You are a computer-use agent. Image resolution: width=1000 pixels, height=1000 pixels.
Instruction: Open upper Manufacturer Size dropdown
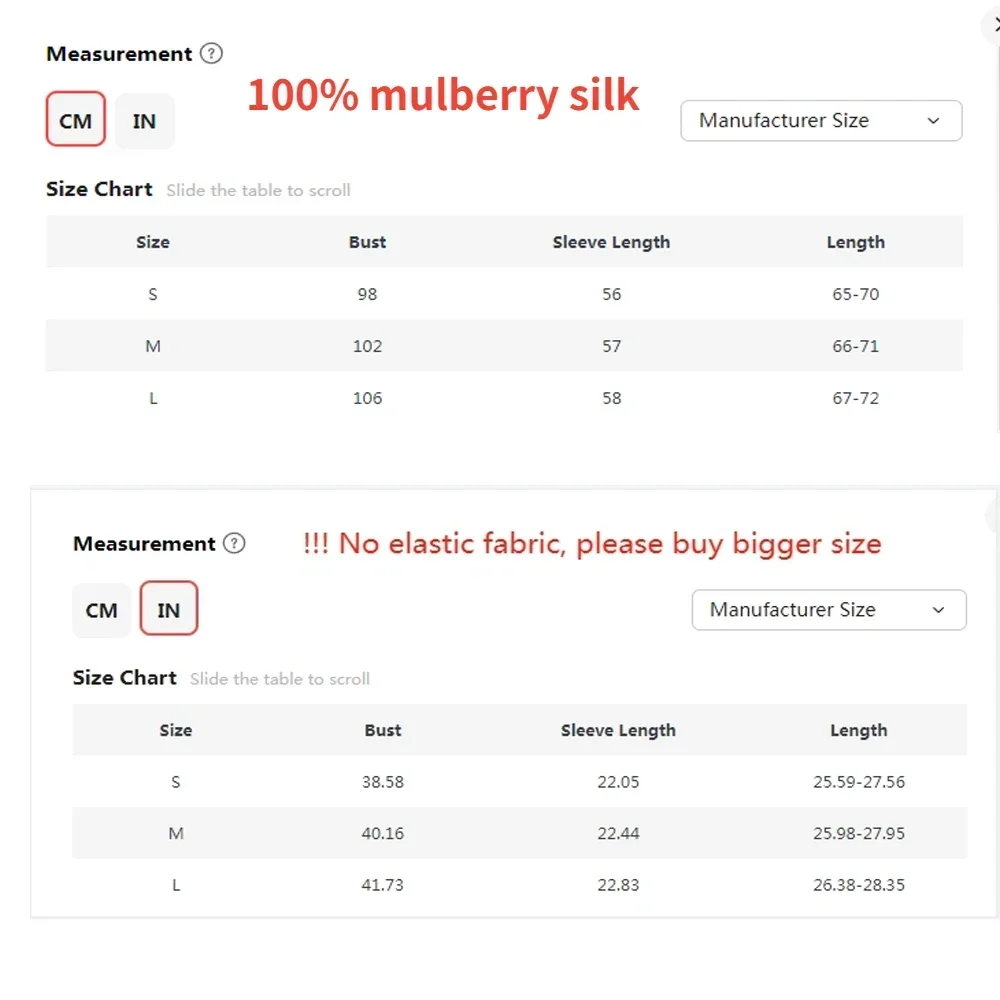[820, 121]
